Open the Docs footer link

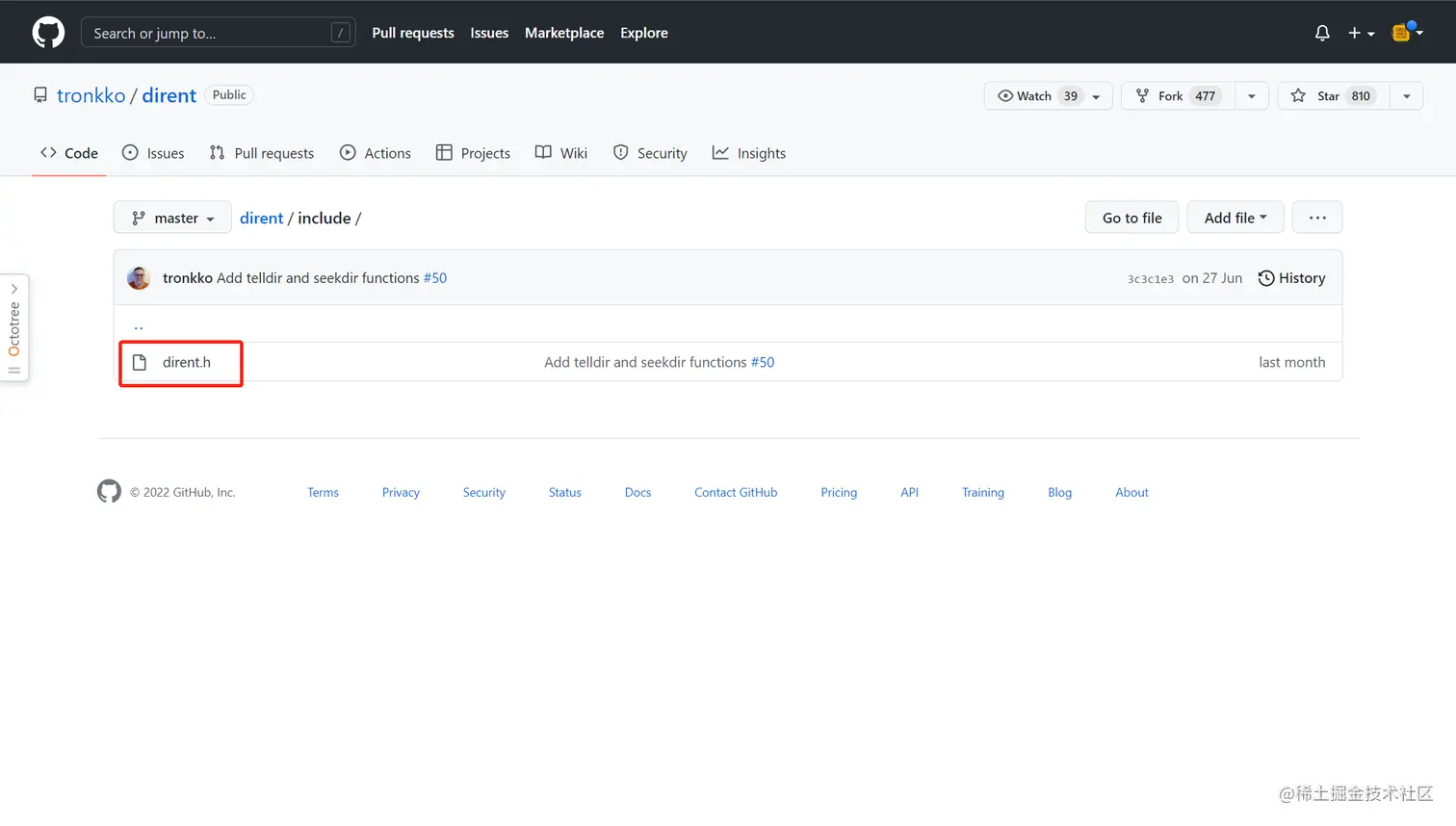(637, 492)
